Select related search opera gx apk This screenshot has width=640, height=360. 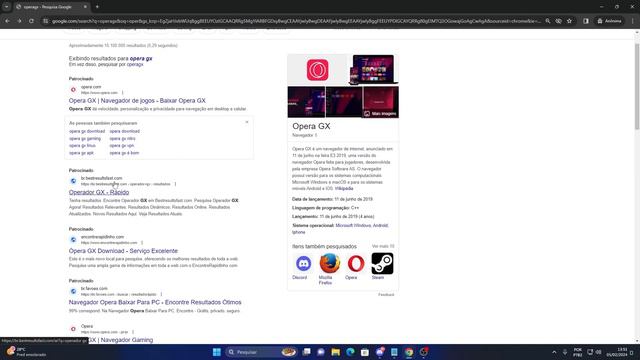click(x=81, y=153)
